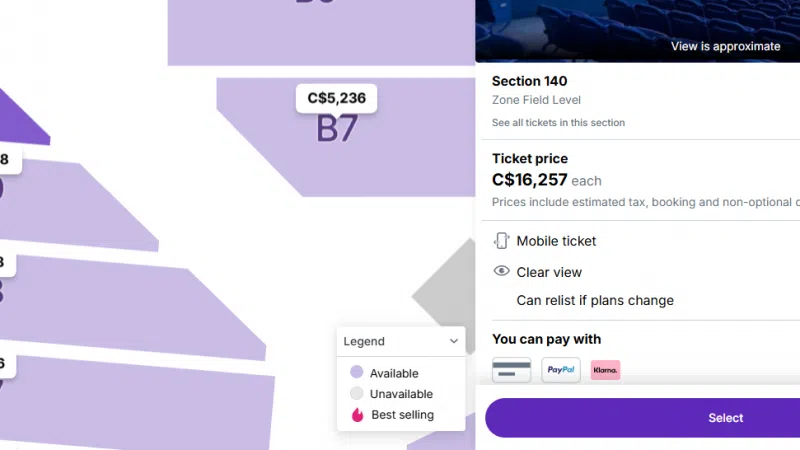Screen dimensions: 800x450
Task: Click the PayPal payment icon
Action: coord(560,370)
